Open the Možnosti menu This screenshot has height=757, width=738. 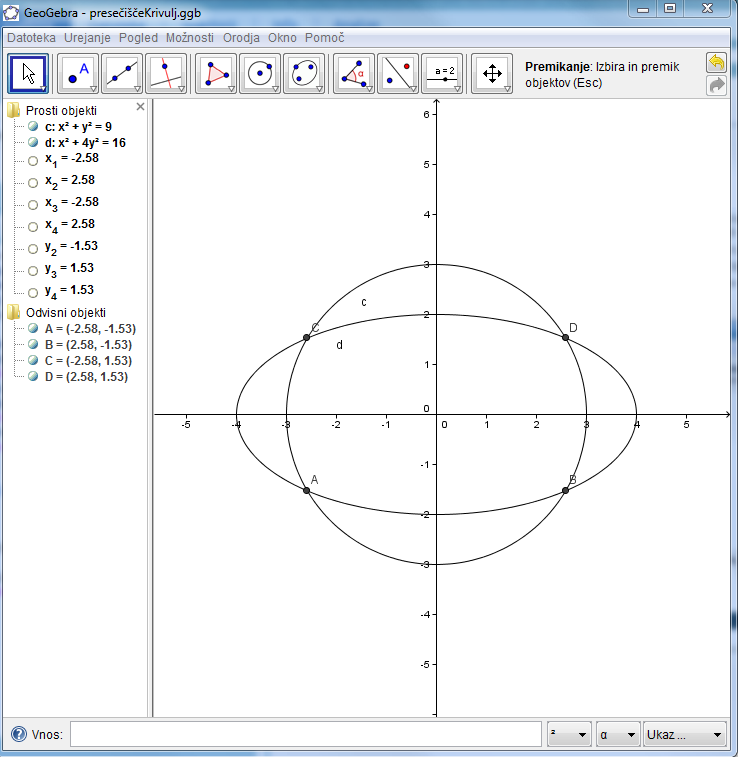(x=190, y=37)
